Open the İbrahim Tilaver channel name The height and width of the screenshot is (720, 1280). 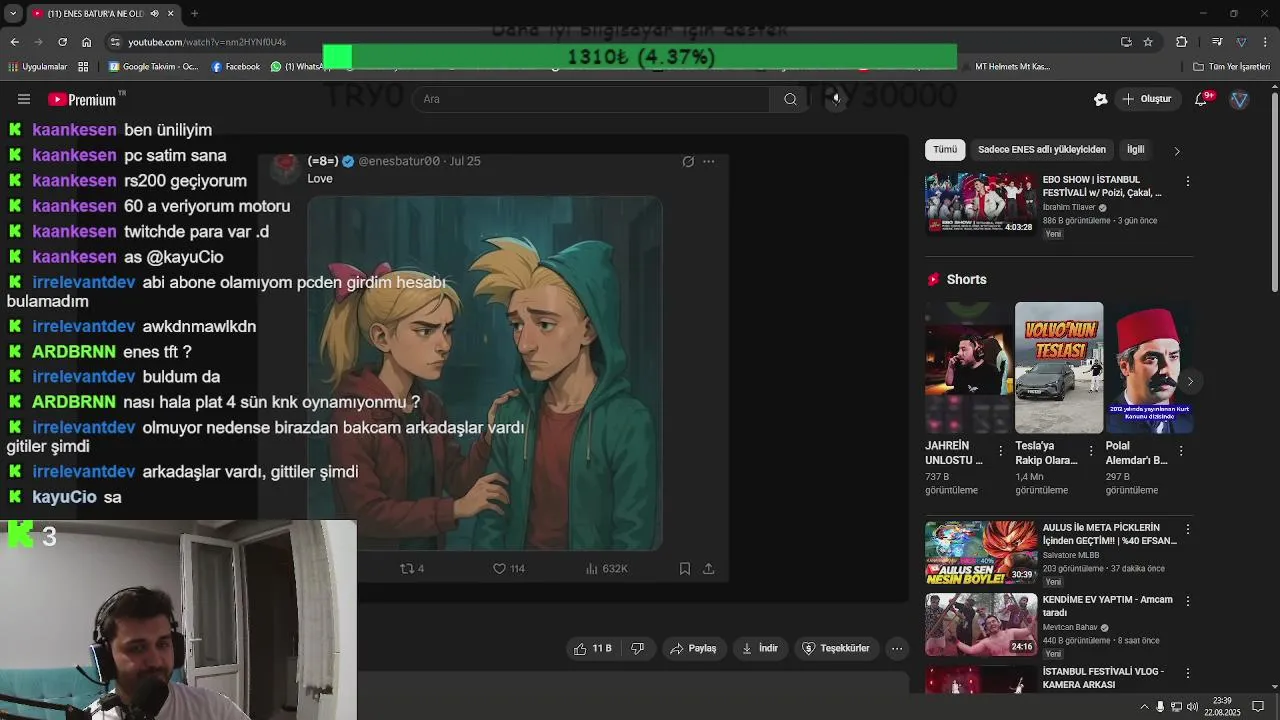point(1069,208)
